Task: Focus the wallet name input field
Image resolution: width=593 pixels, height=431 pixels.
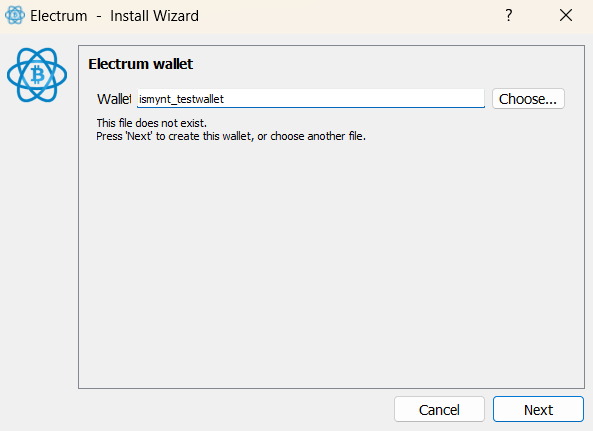Action: point(310,99)
